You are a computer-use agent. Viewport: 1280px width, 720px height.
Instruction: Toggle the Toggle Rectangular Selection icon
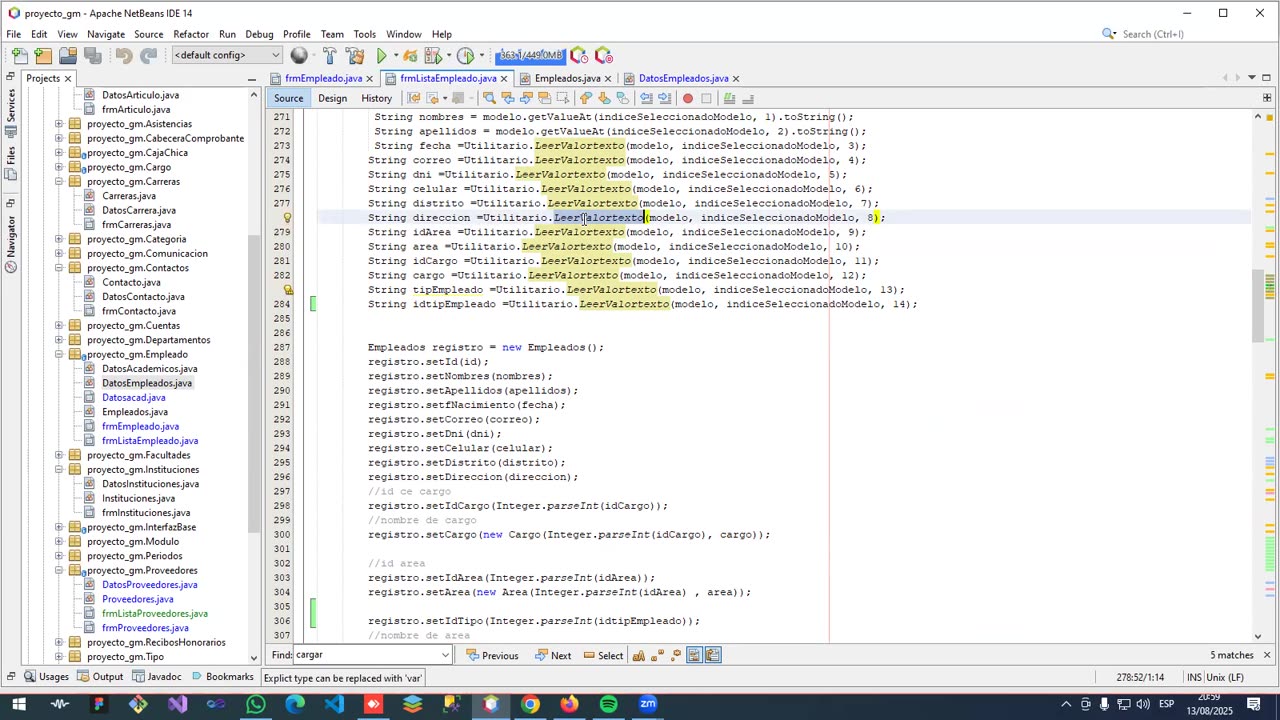tap(562, 98)
